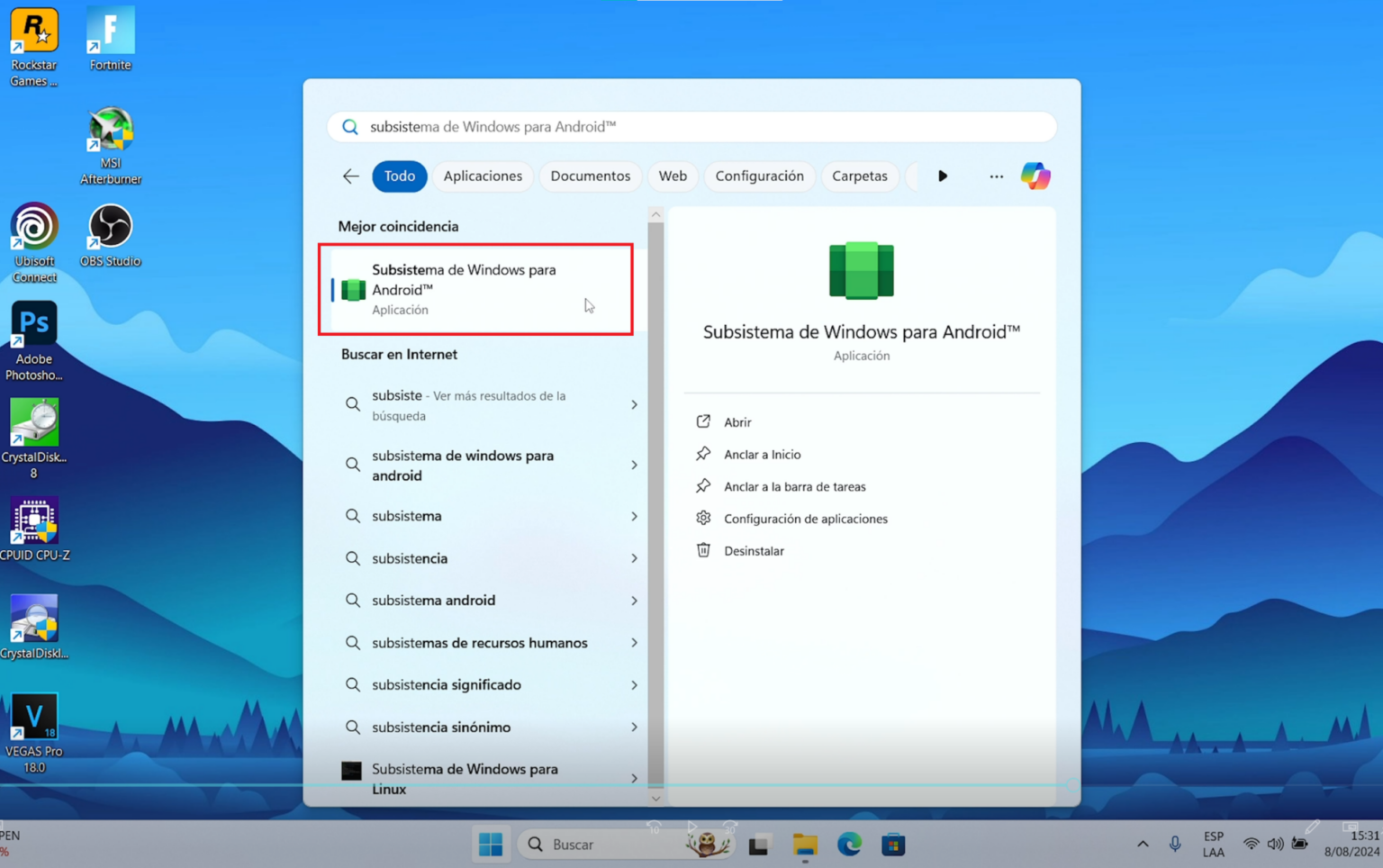This screenshot has width=1383, height=868.
Task: Open Microsoft Edge from the taskbar
Action: [849, 844]
